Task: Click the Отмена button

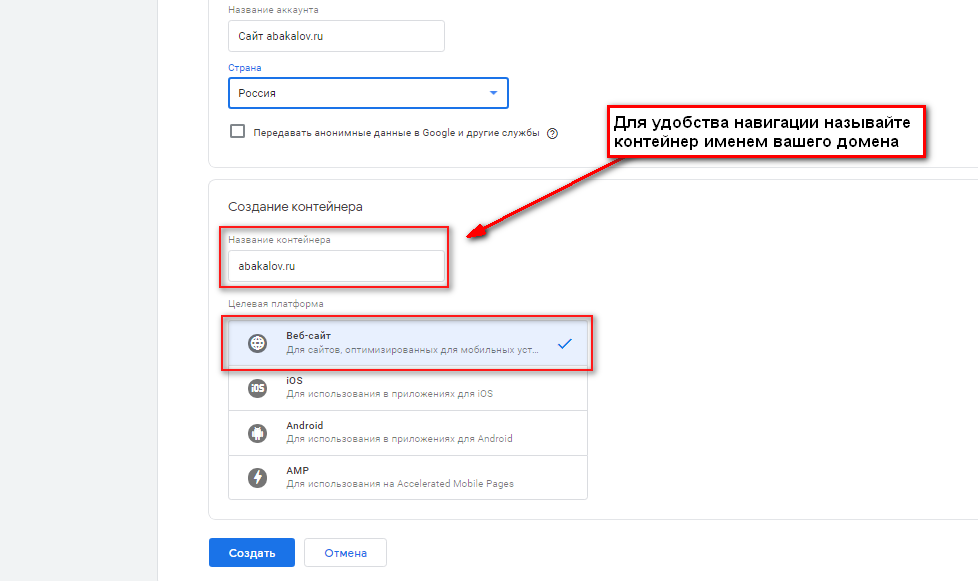Action: tap(345, 553)
